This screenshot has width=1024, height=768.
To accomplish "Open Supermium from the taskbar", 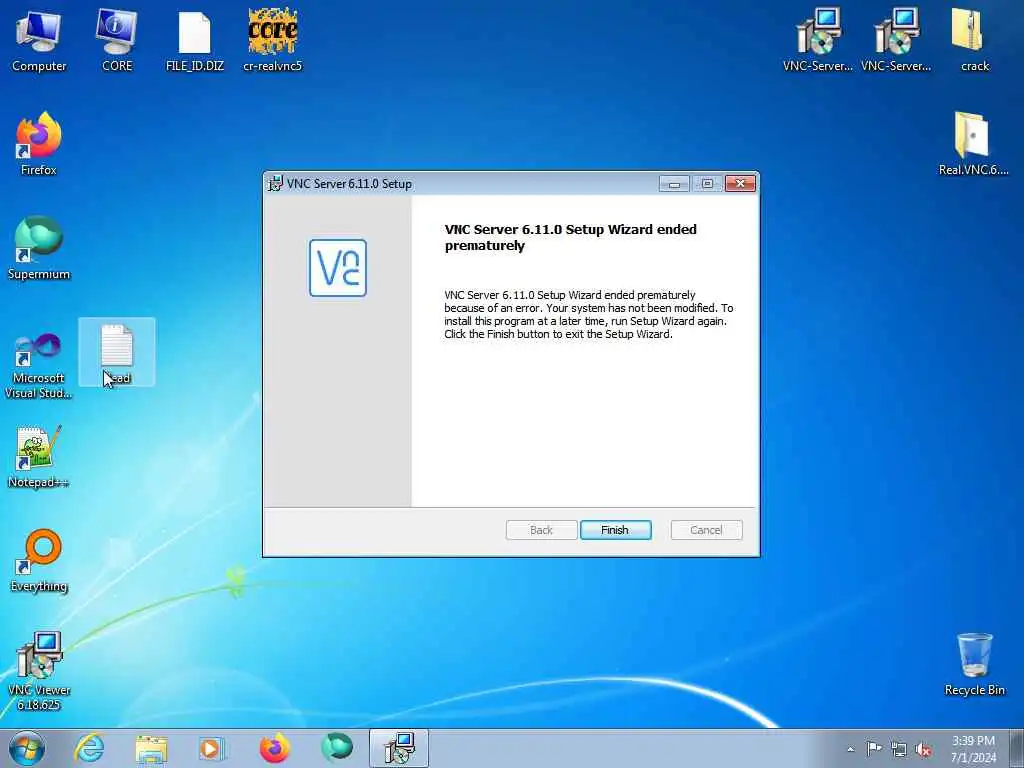I will click(337, 748).
